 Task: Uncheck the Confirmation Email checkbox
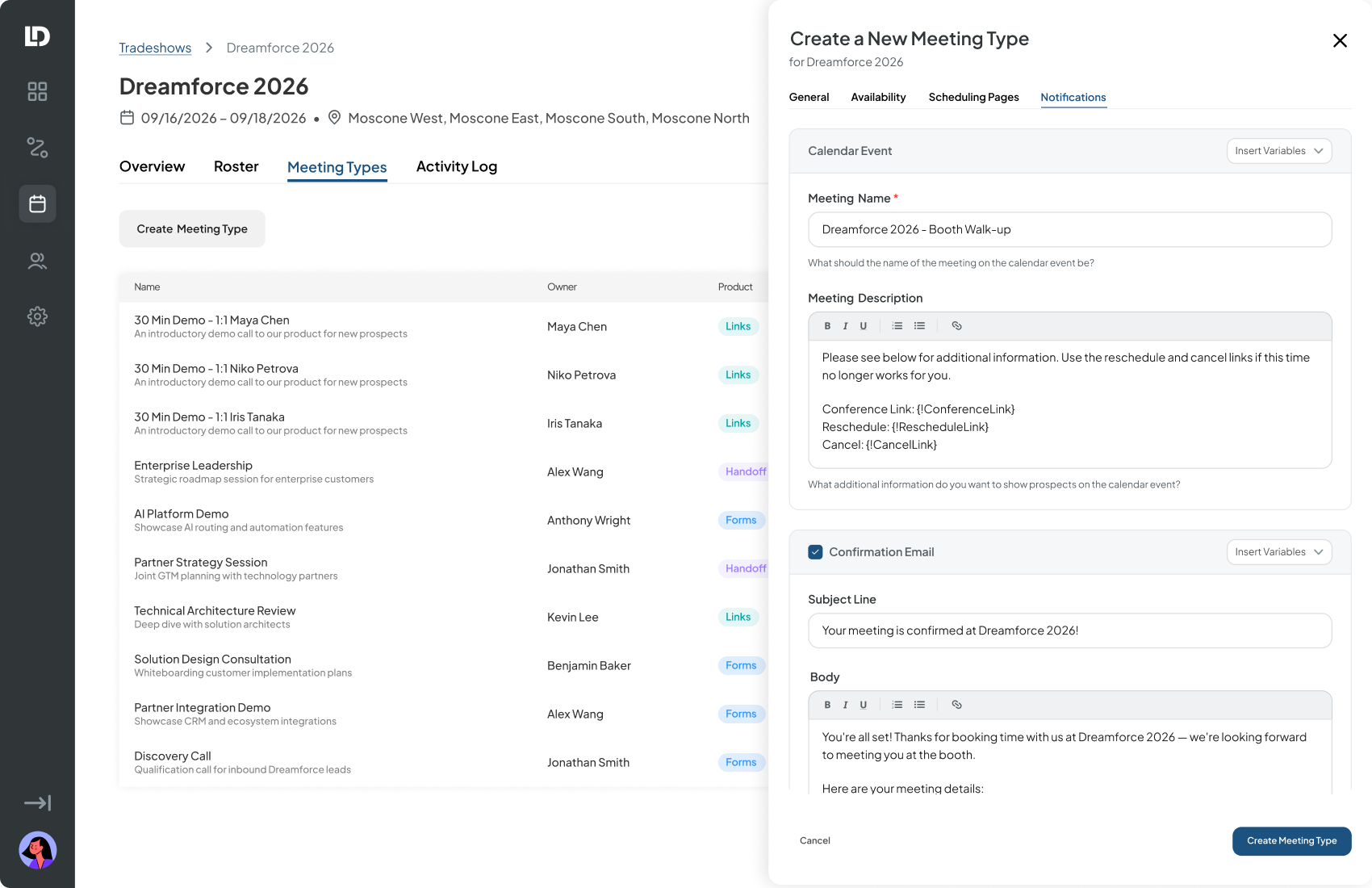[x=815, y=552]
